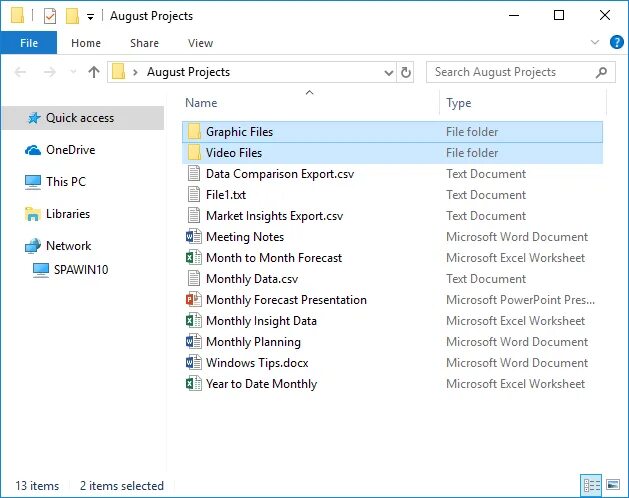Viewport: 629px width, 498px height.
Task: Switch to the View ribbon tab
Action: pos(200,43)
